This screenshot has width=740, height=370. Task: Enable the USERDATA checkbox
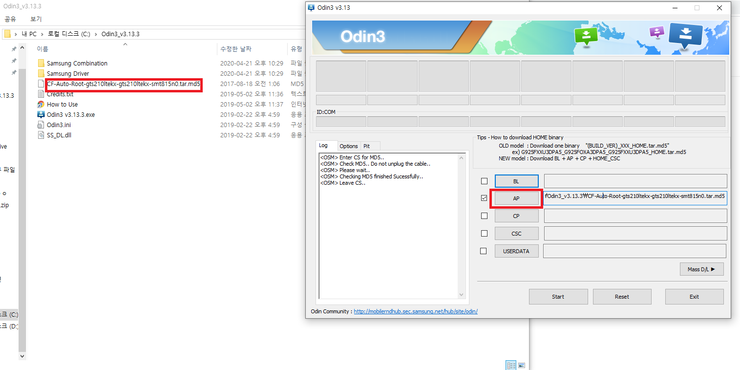(x=483, y=251)
